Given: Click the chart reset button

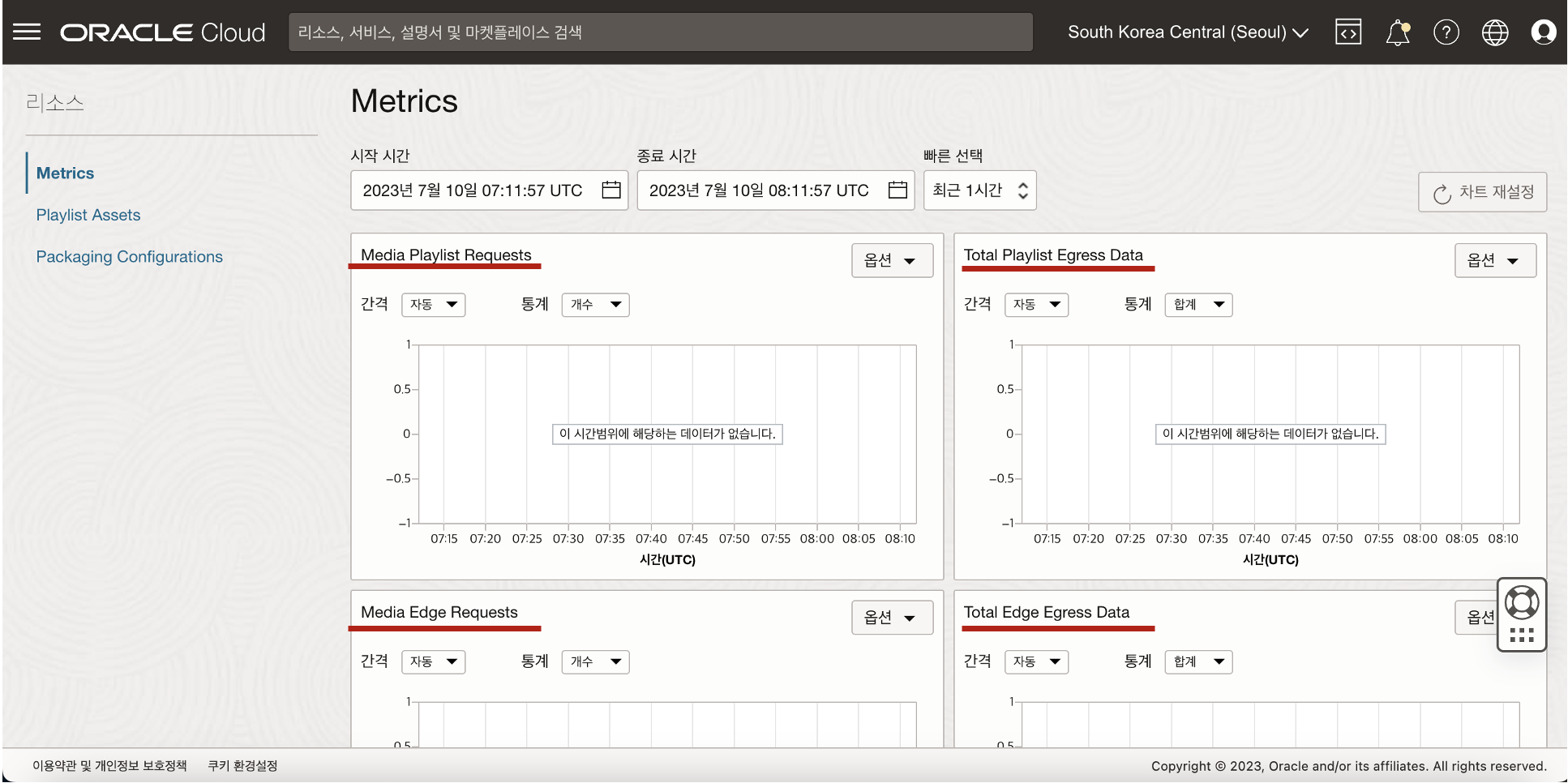Looking at the screenshot, I should tap(1482, 192).
